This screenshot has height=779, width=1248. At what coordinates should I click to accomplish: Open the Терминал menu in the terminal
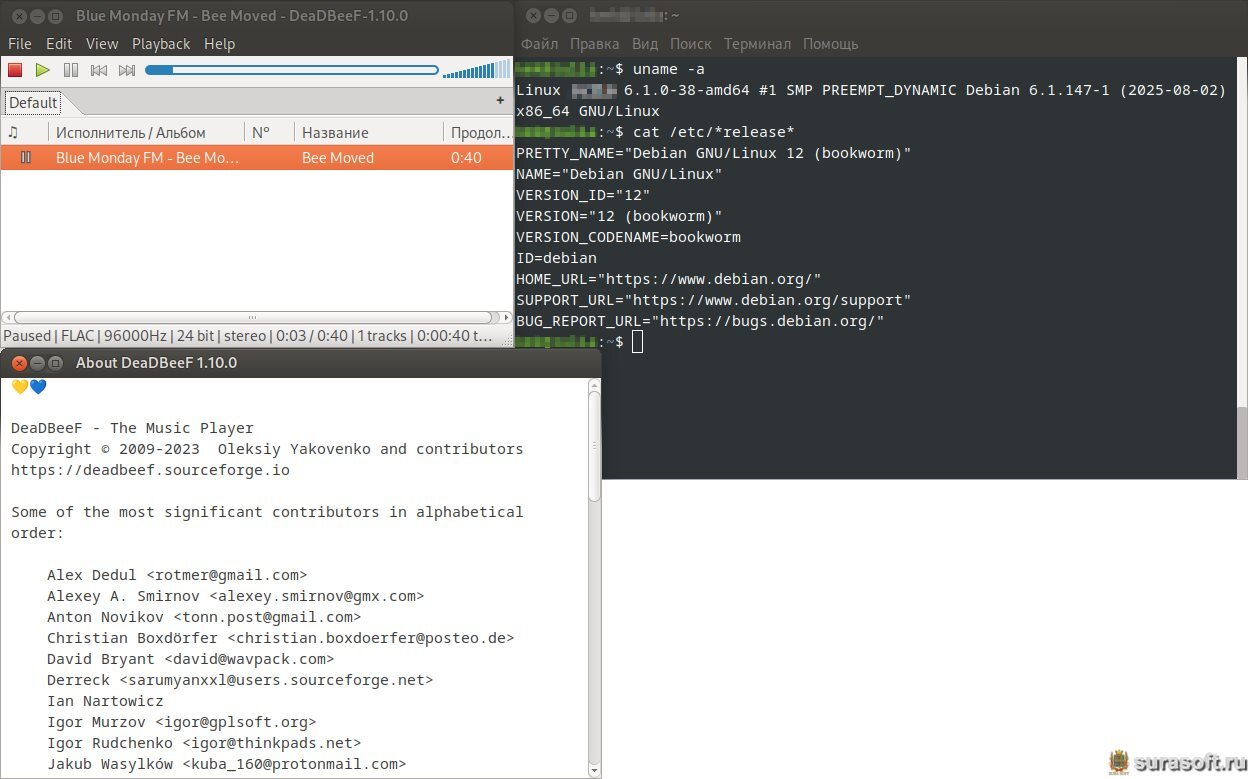click(757, 44)
